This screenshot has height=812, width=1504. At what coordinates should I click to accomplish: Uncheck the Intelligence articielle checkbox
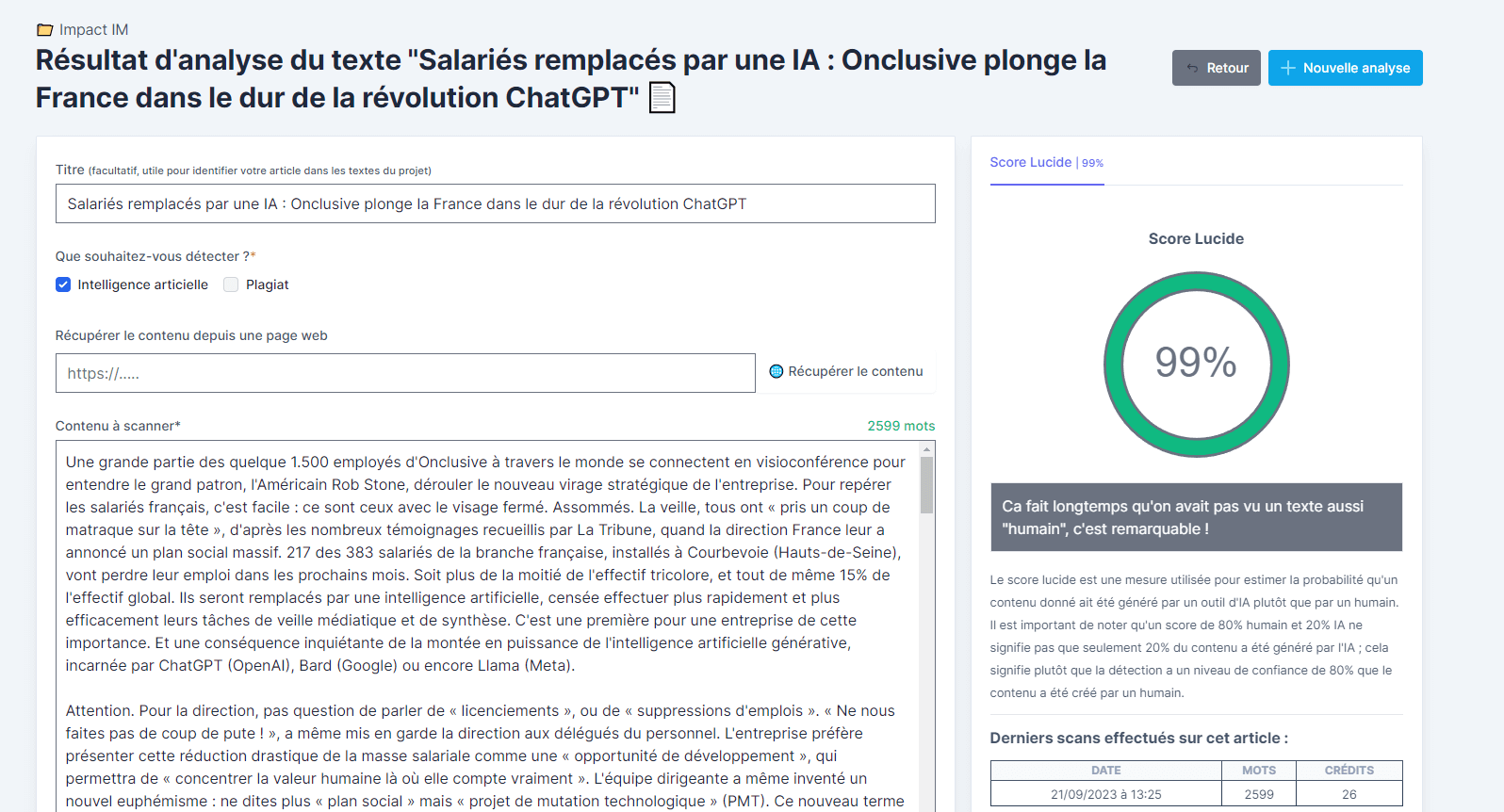(x=63, y=284)
